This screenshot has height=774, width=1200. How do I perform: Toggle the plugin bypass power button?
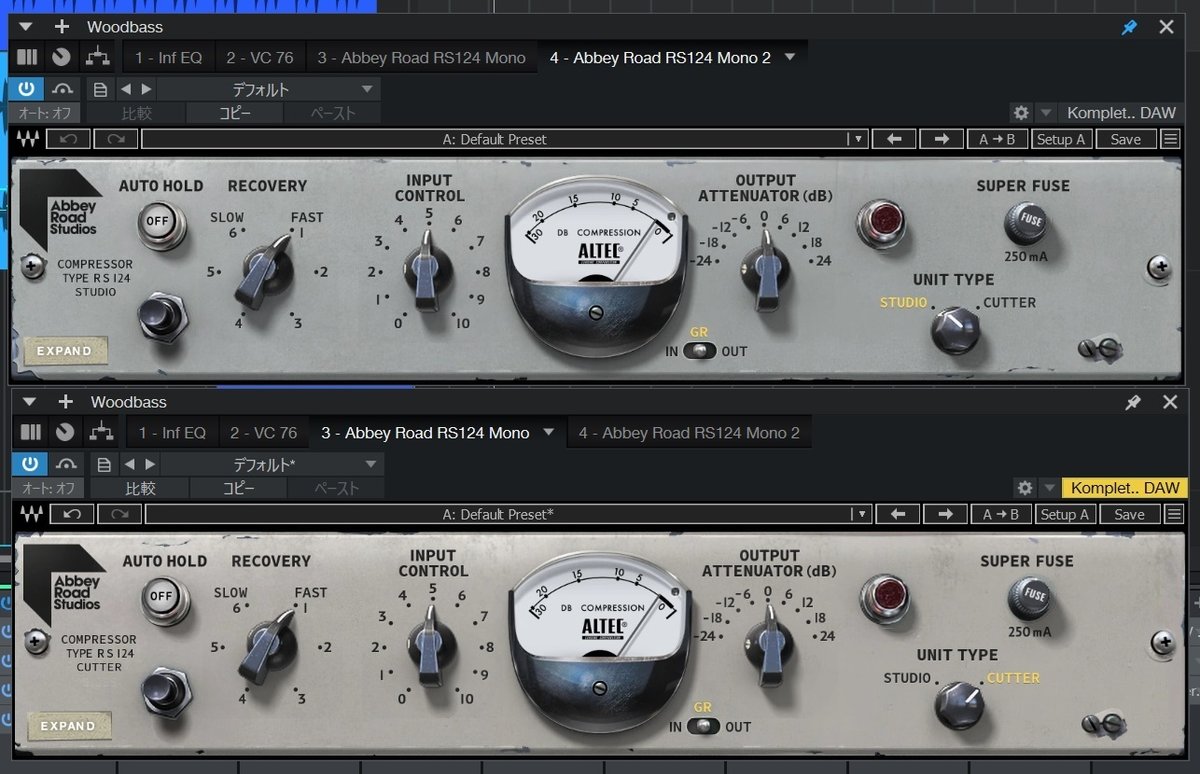point(26,88)
